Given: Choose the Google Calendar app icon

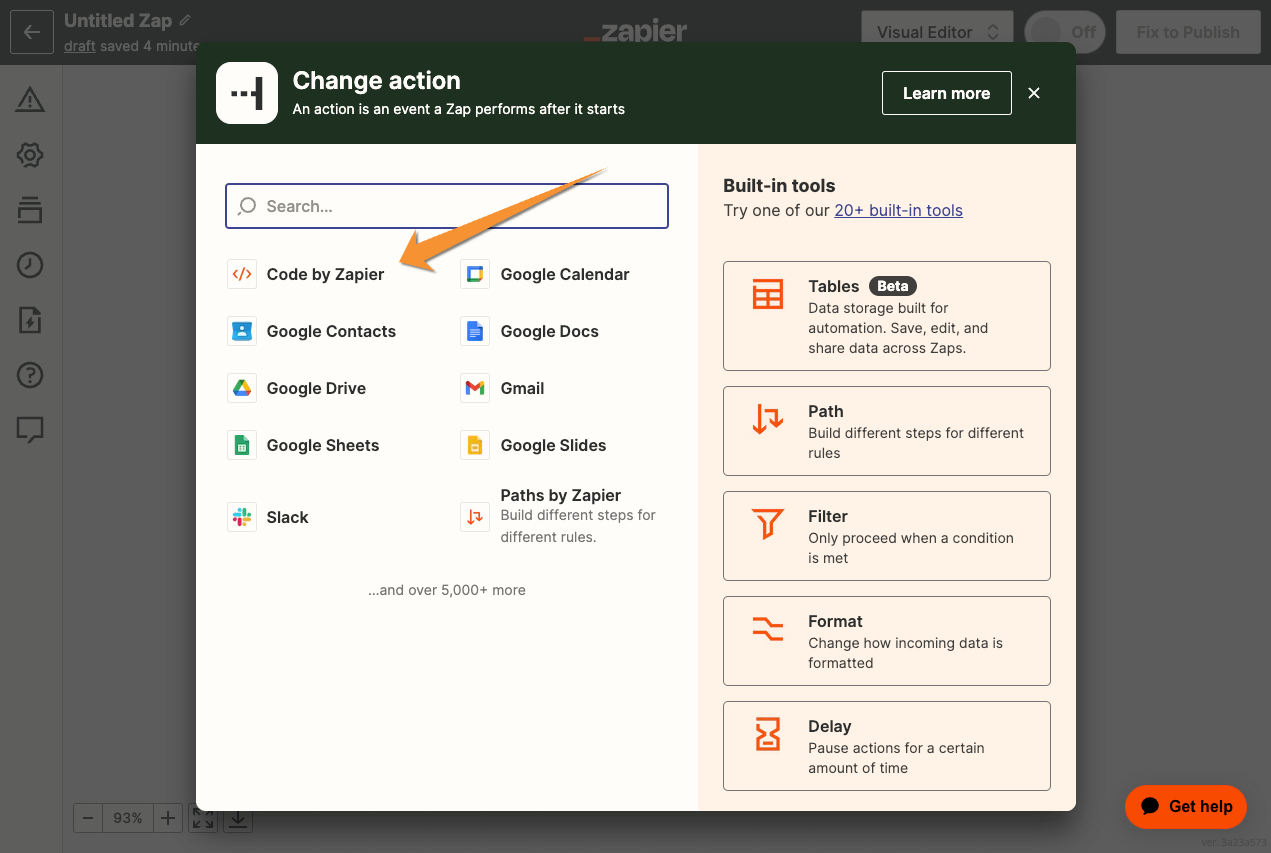Looking at the screenshot, I should click(475, 274).
